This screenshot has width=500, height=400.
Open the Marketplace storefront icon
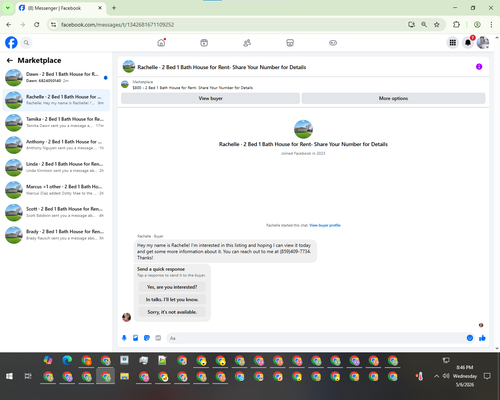pos(290,43)
